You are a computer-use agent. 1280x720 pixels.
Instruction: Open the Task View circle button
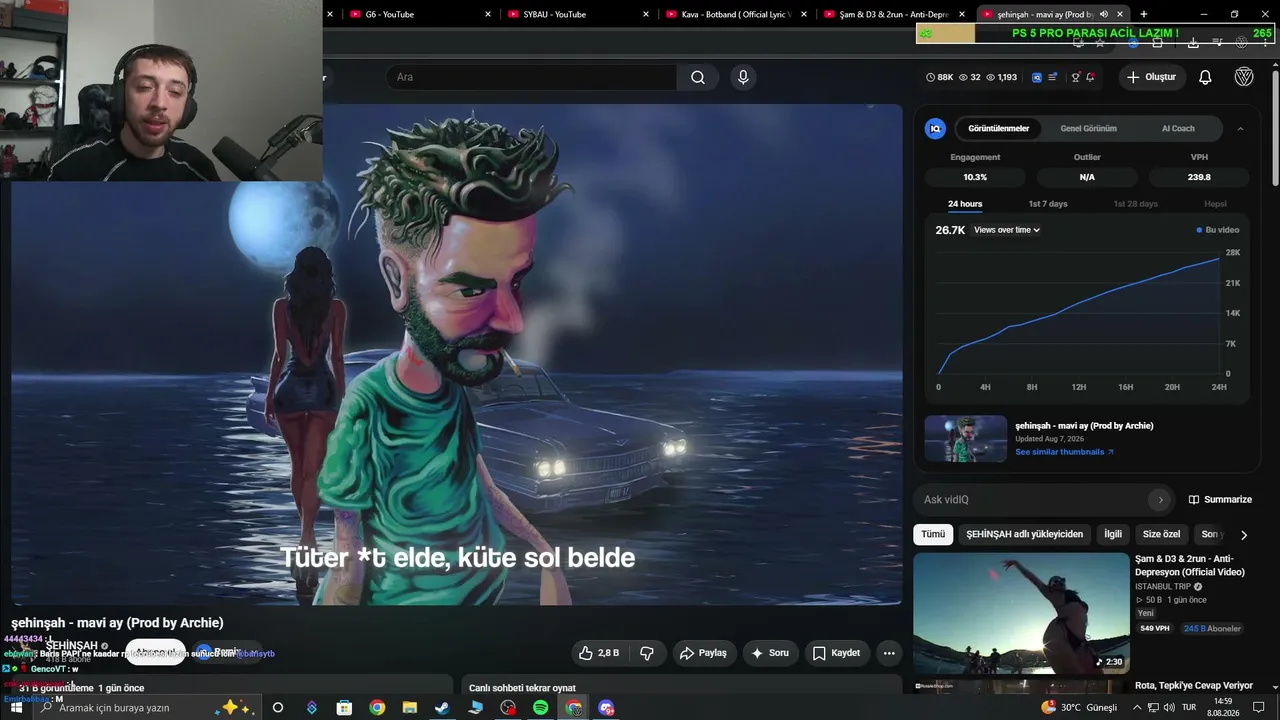[278, 708]
